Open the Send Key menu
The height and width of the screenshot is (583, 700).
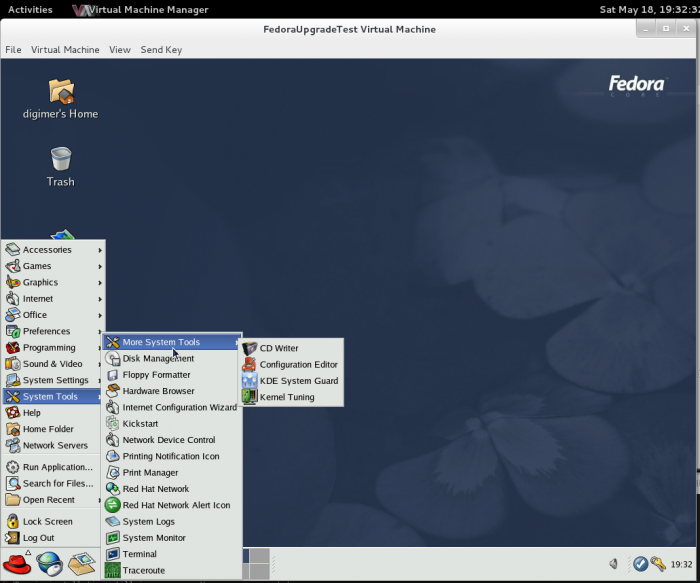pyautogui.click(x=160, y=49)
